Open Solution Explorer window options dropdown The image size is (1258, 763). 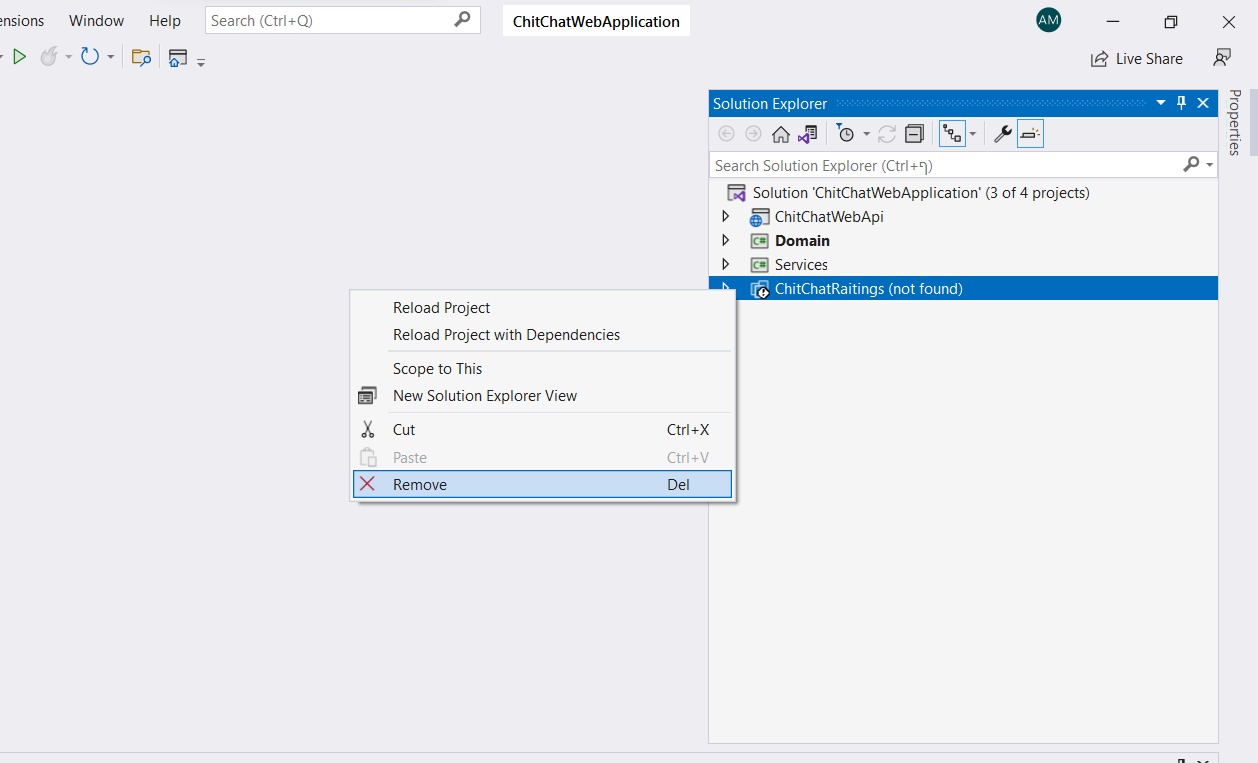point(1161,103)
